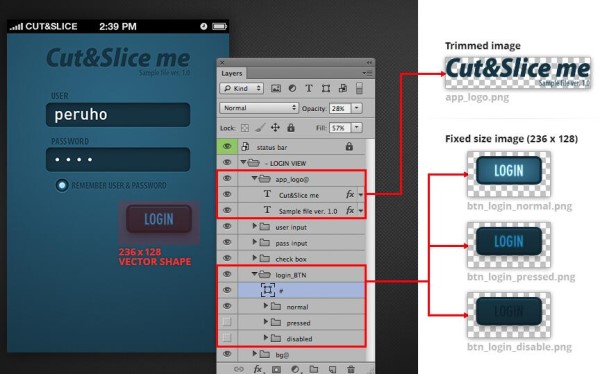
Task: Expand the bg@ group
Action: [x=254, y=354]
